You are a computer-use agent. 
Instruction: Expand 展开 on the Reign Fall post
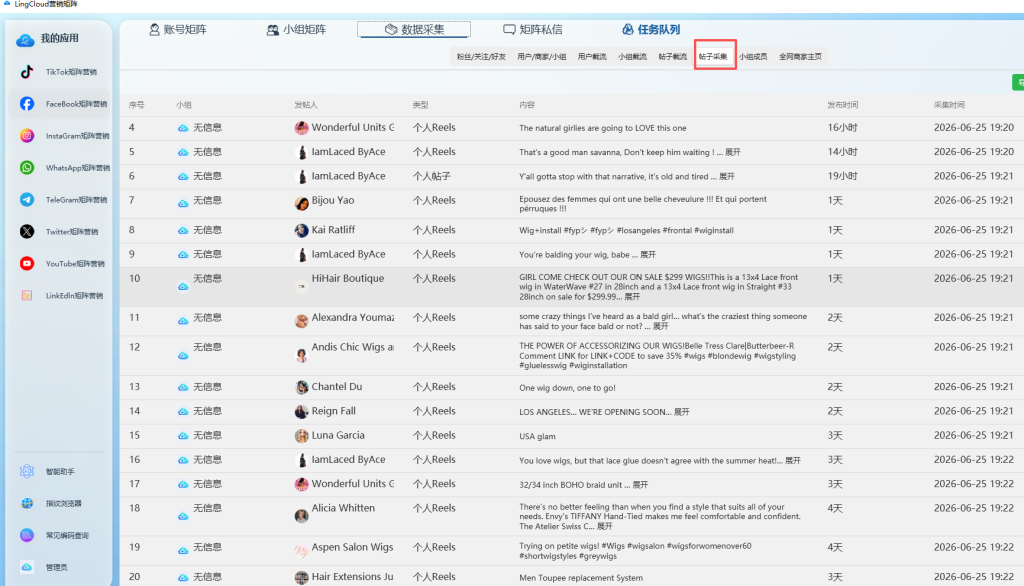[682, 412]
